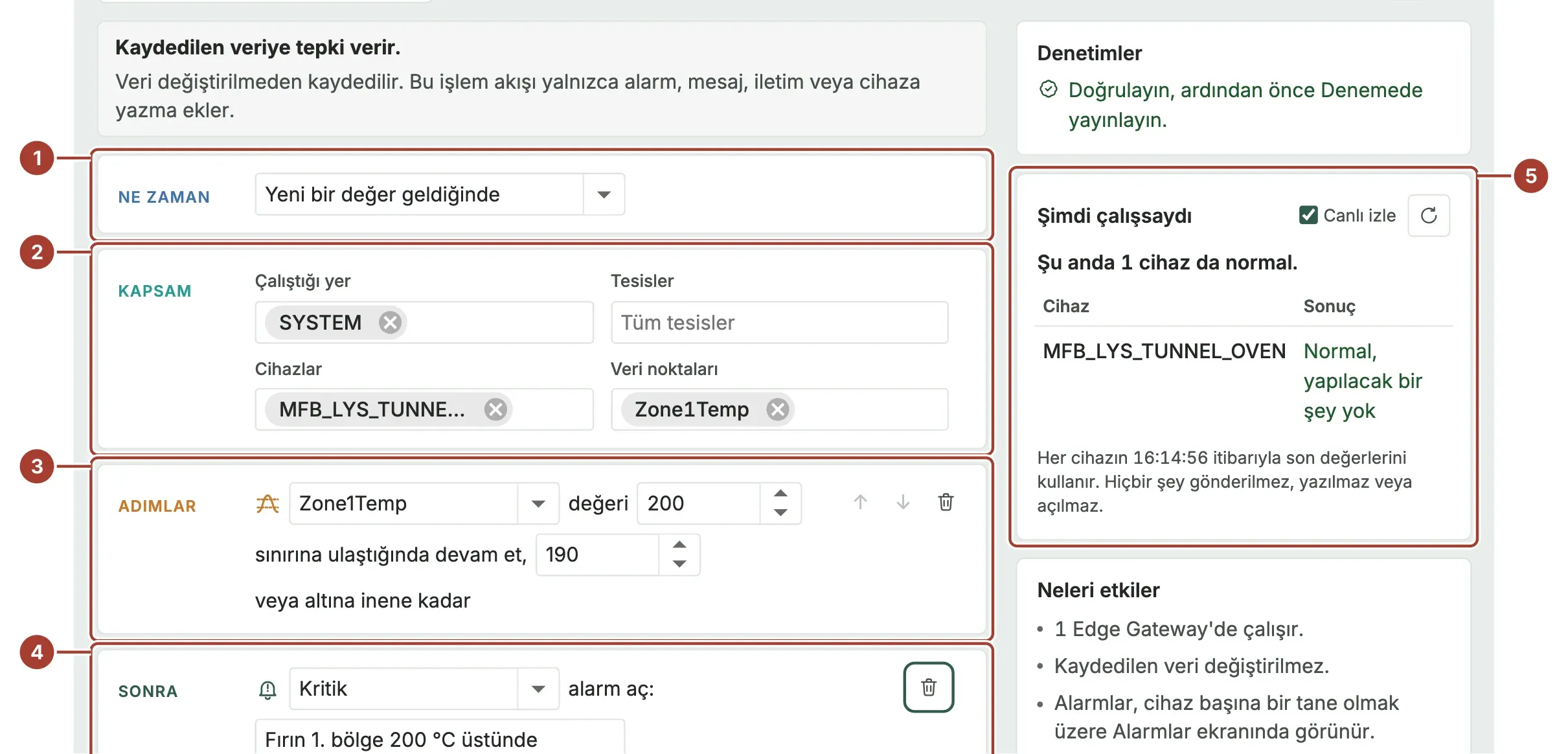Click the 200 threshold value field
Viewport: 1568px width, 754px height.
[699, 503]
